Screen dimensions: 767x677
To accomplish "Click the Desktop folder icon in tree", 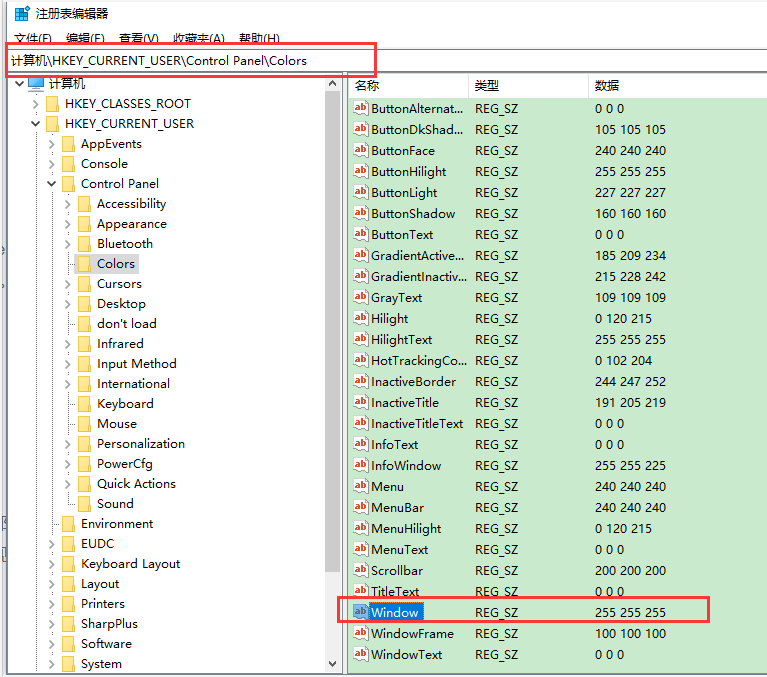I will tap(85, 304).
